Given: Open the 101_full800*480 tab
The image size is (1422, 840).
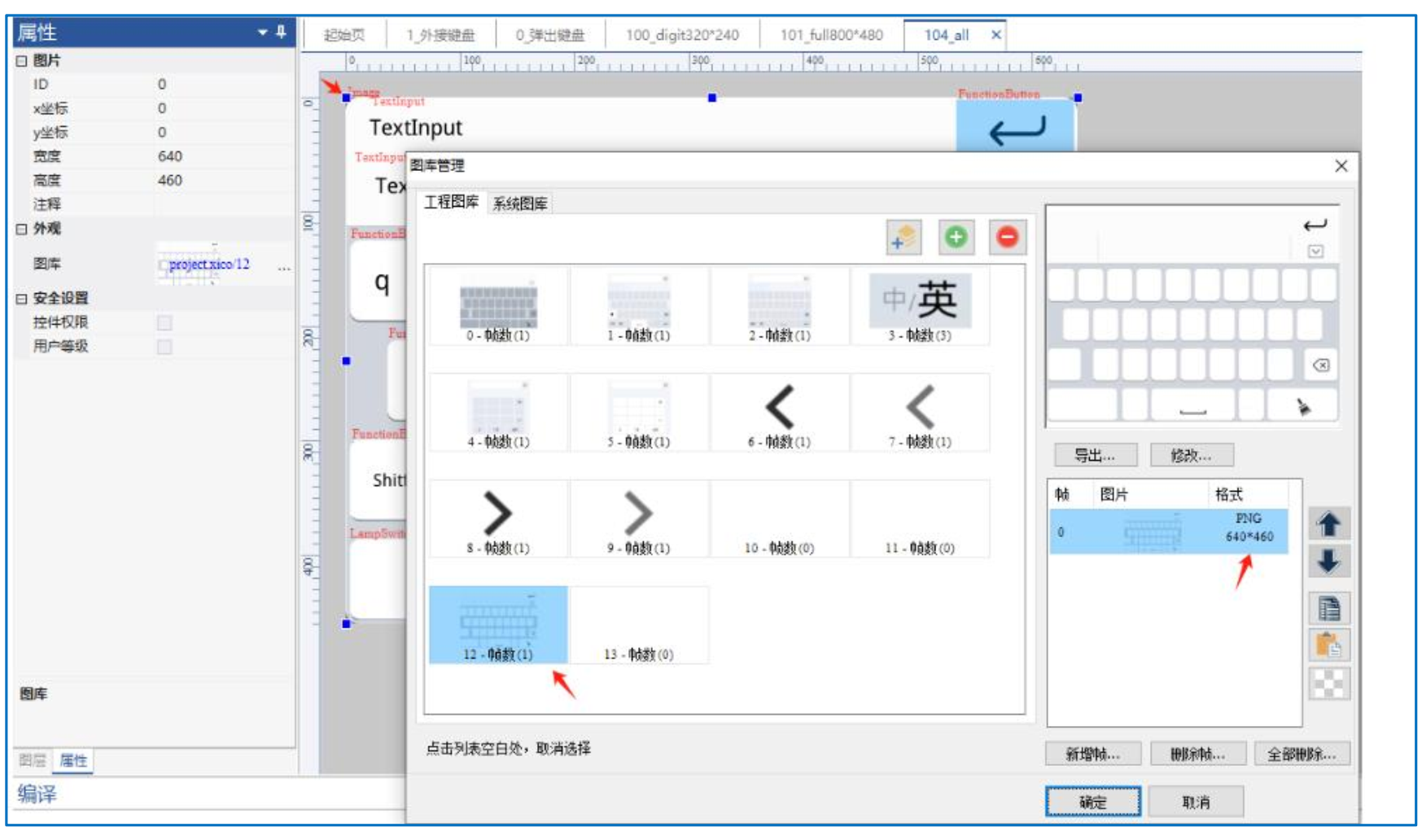Looking at the screenshot, I should 831,35.
